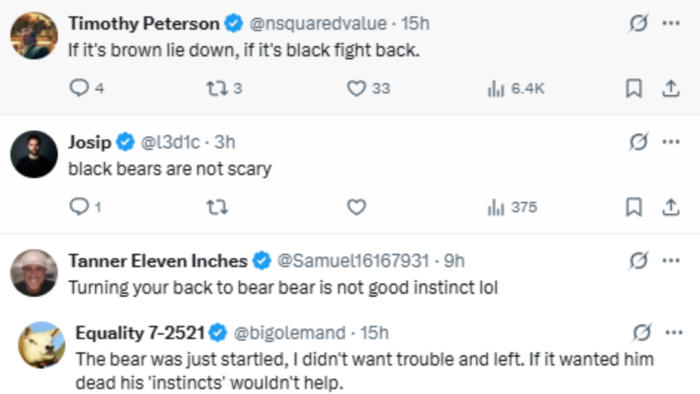This screenshot has height=394, width=700.
Task: Like Timothy Peterson's tweet with 33 likes
Action: coord(368,88)
